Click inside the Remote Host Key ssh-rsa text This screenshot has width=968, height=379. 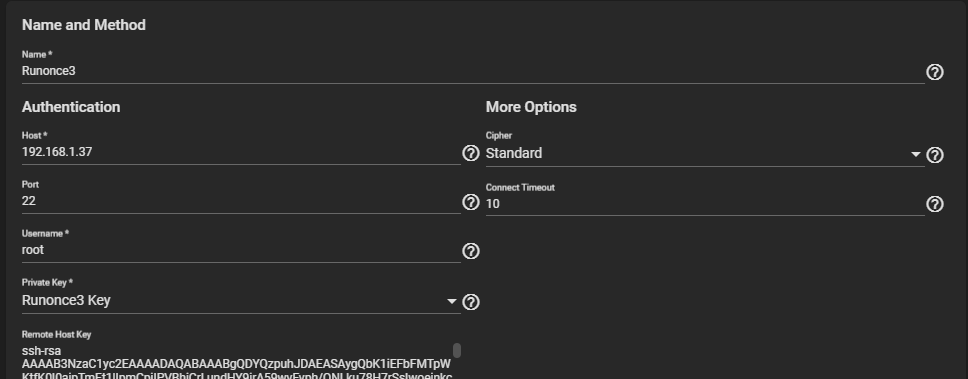click(237, 362)
